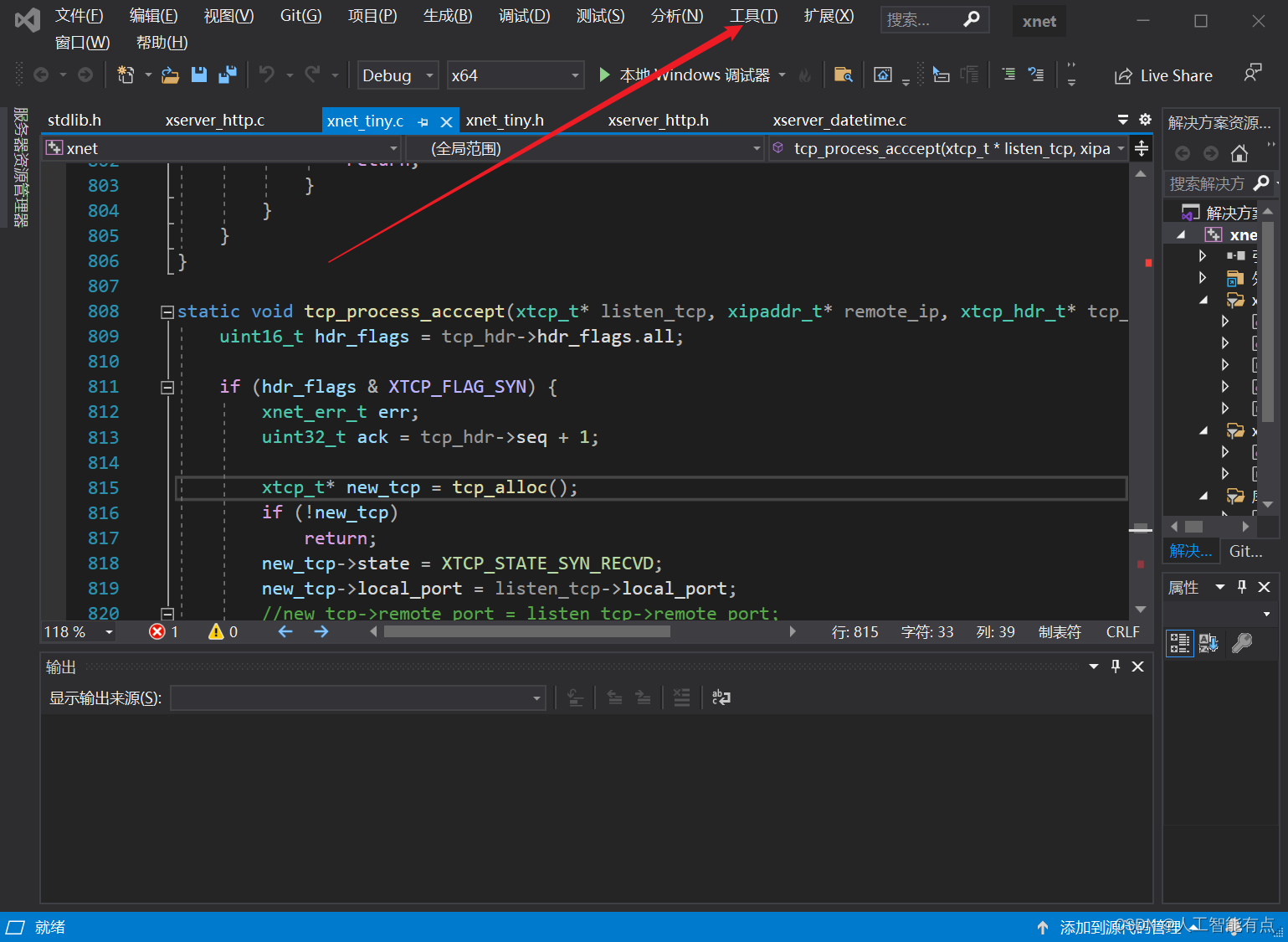Click the split editor window icon
Viewport: 1288px width, 942px height.
(1142, 149)
